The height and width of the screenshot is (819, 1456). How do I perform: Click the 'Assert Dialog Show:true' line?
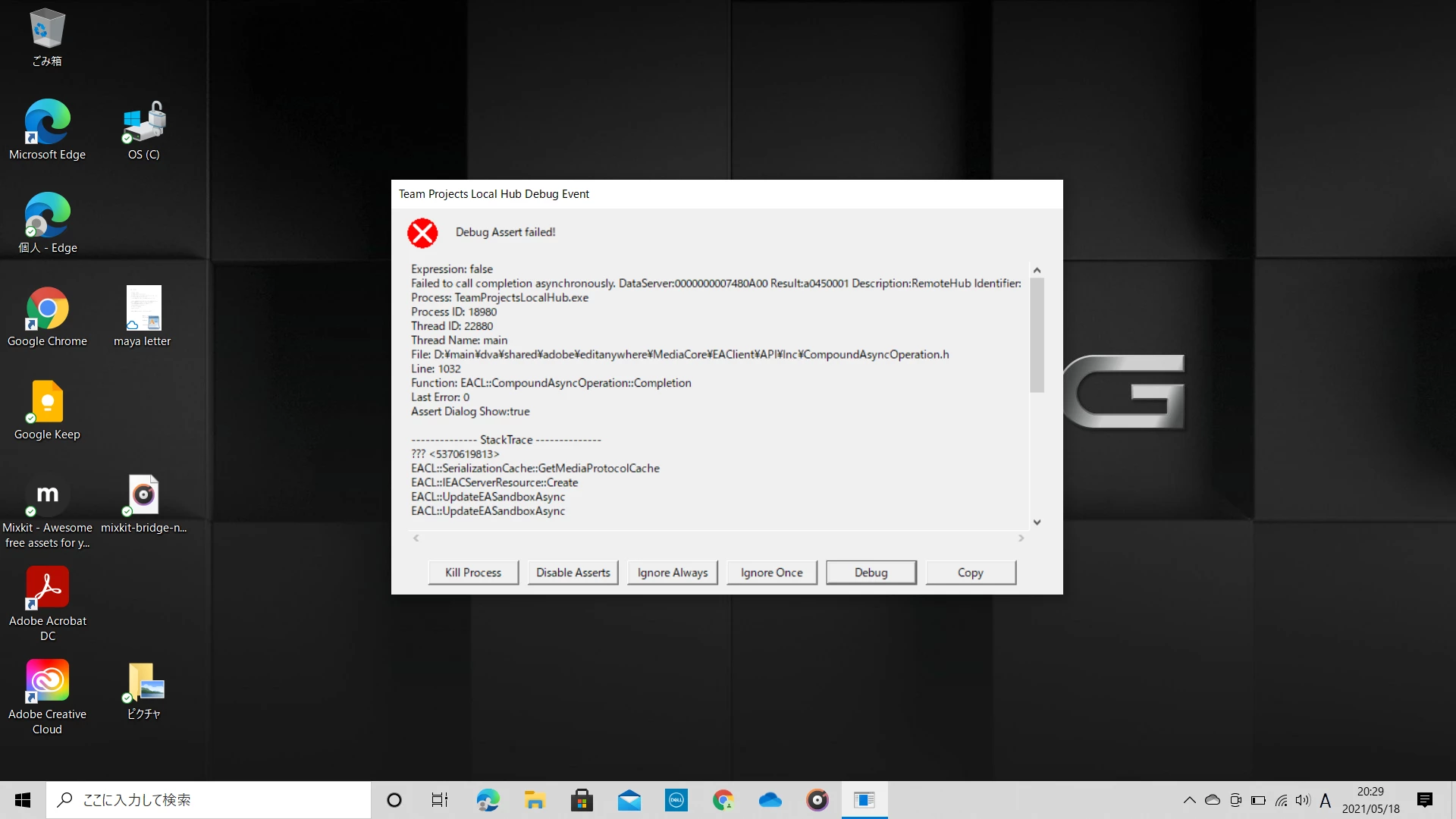[x=470, y=412]
